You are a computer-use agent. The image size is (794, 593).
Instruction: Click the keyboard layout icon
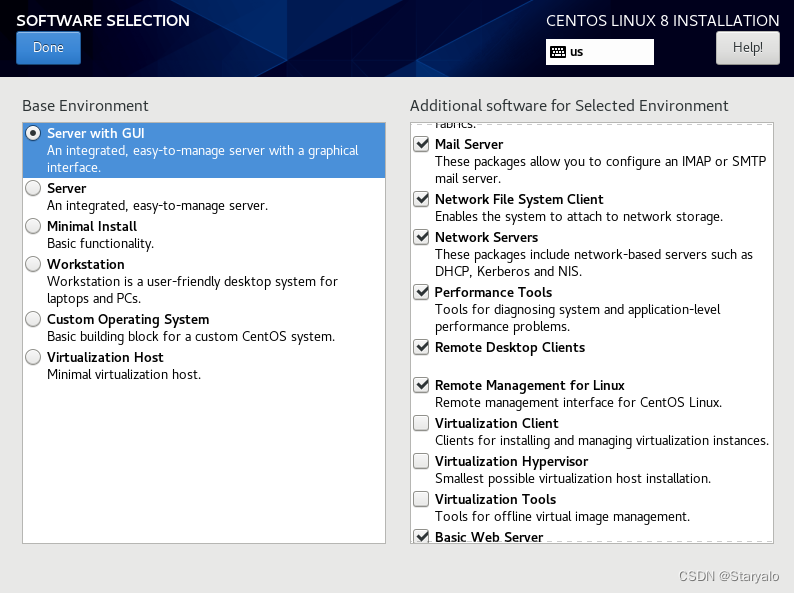(558, 52)
